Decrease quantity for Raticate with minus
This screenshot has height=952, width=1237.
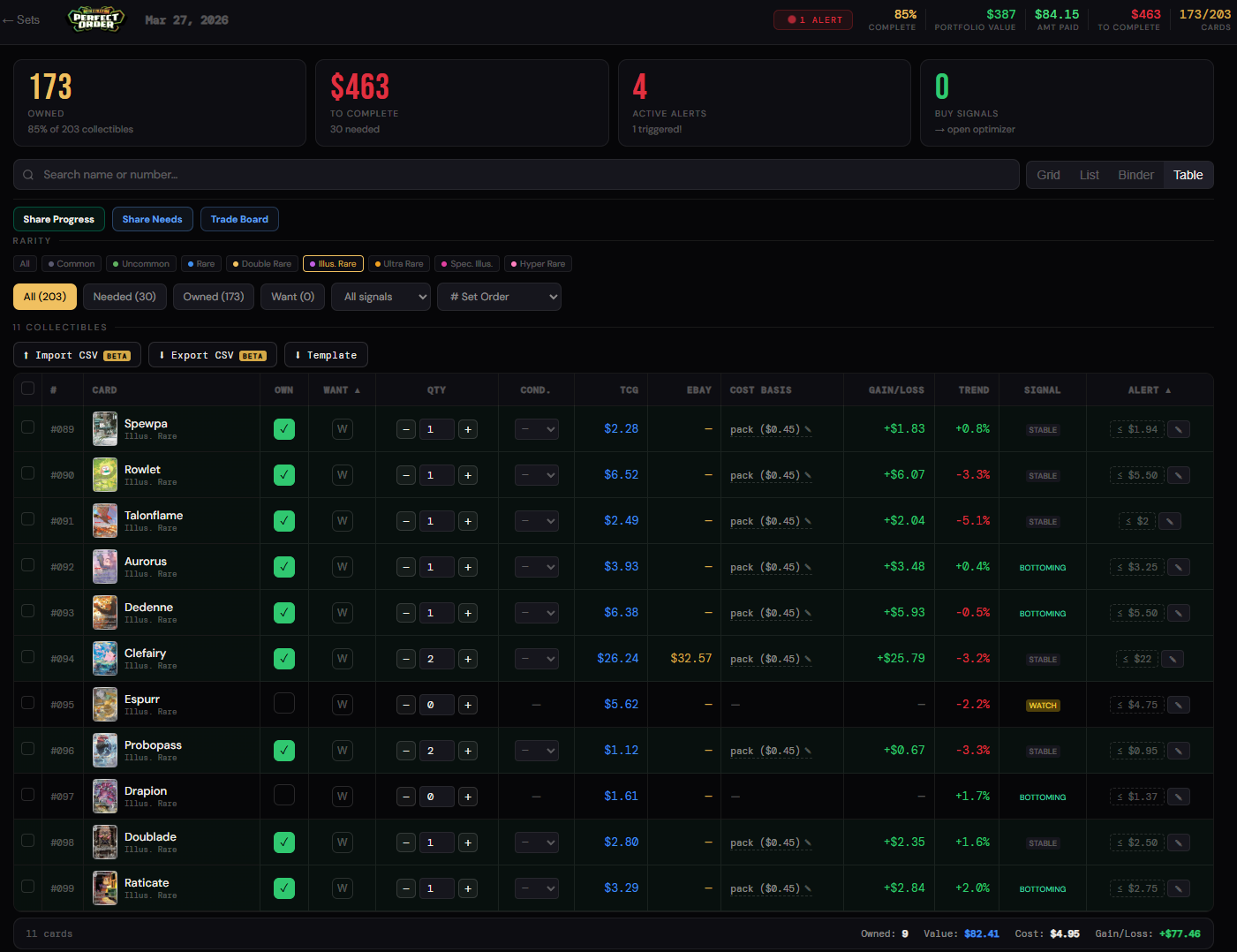[x=406, y=888]
